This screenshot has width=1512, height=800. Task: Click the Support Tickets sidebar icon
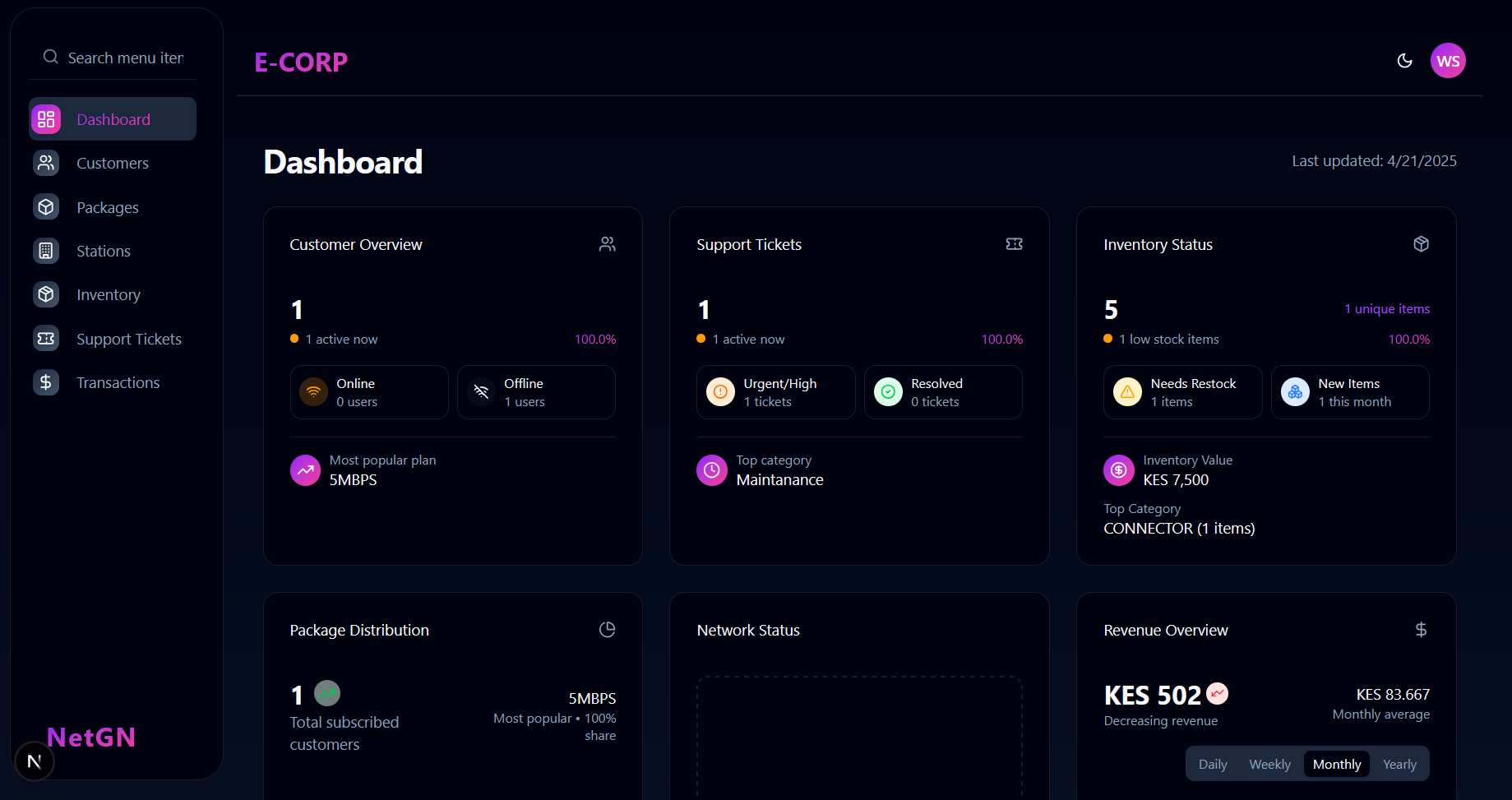point(46,339)
